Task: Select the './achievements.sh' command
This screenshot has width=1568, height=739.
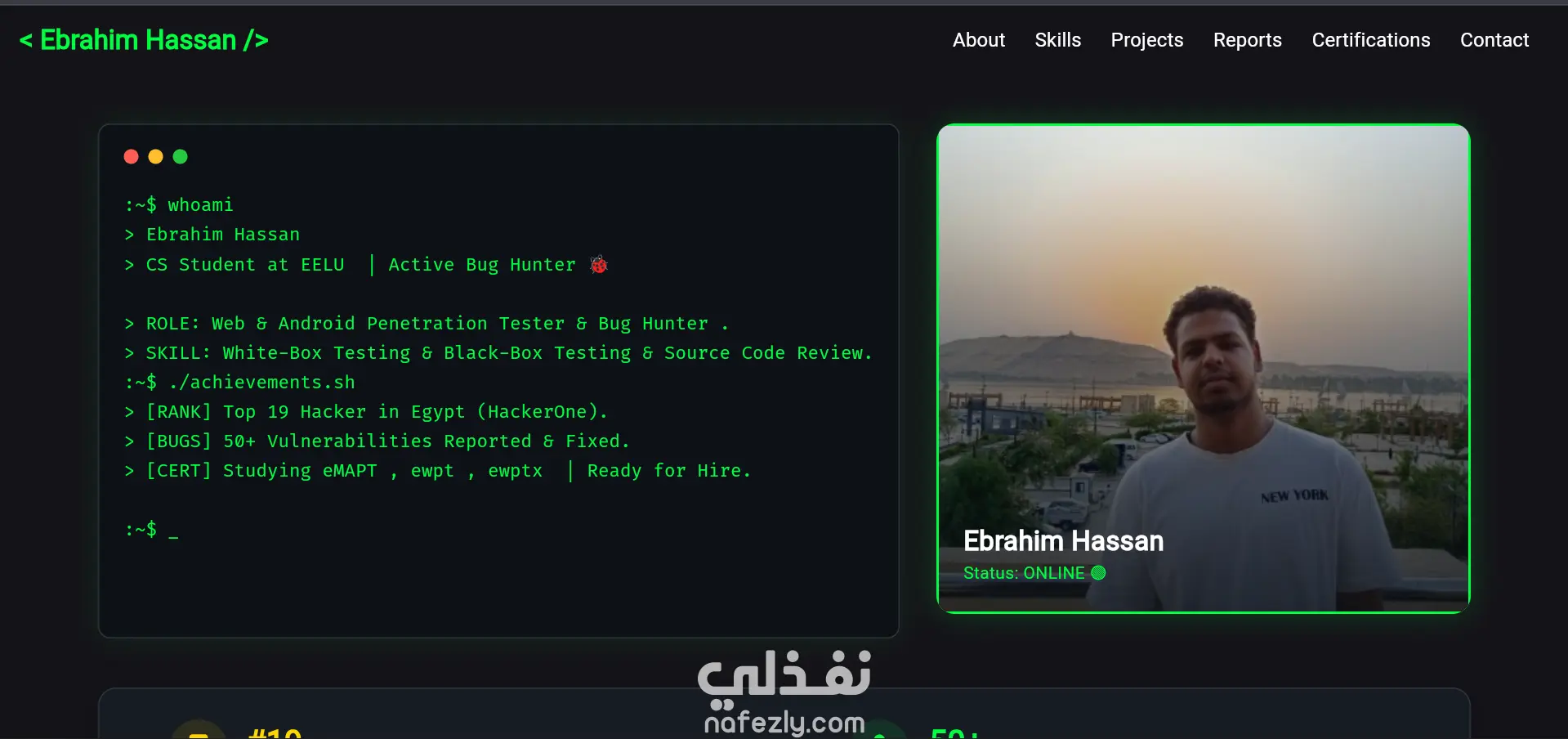Action: point(239,383)
